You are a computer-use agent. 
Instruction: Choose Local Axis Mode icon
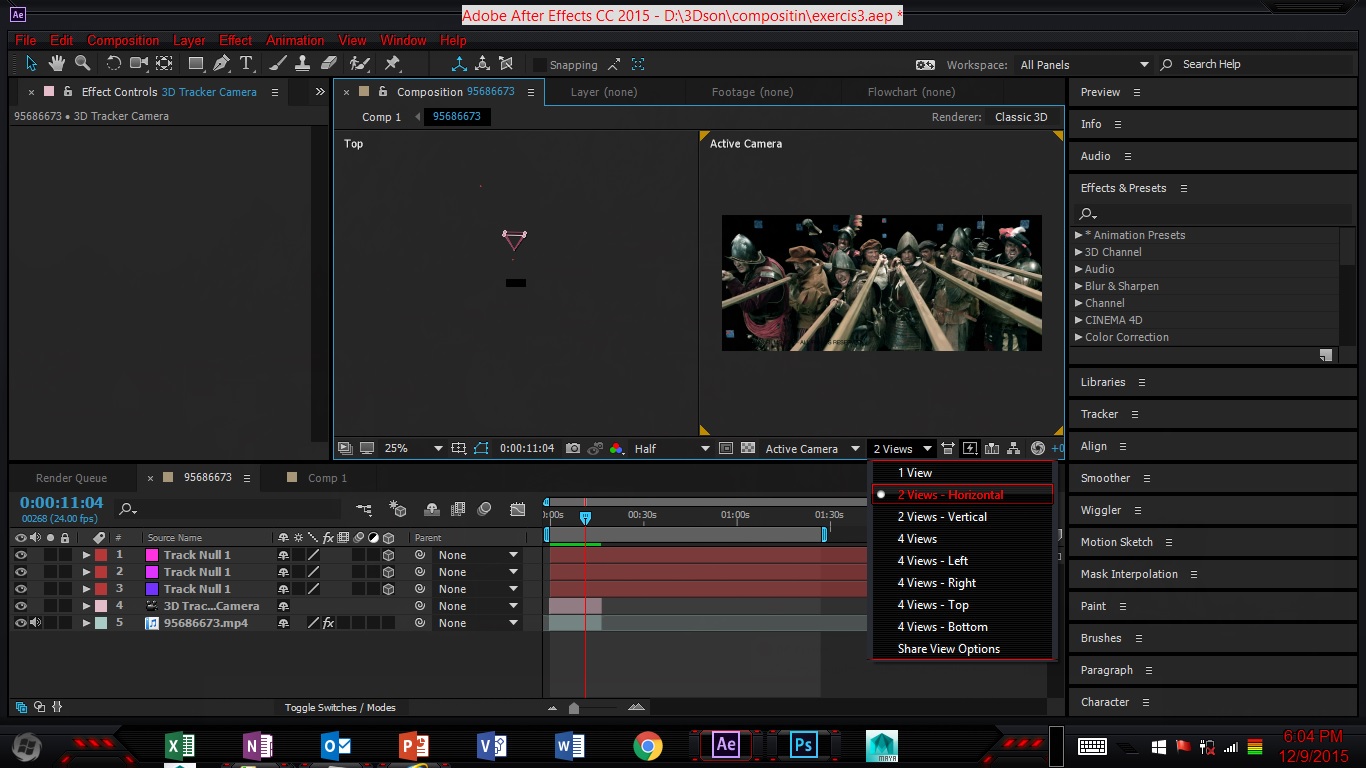[x=459, y=63]
